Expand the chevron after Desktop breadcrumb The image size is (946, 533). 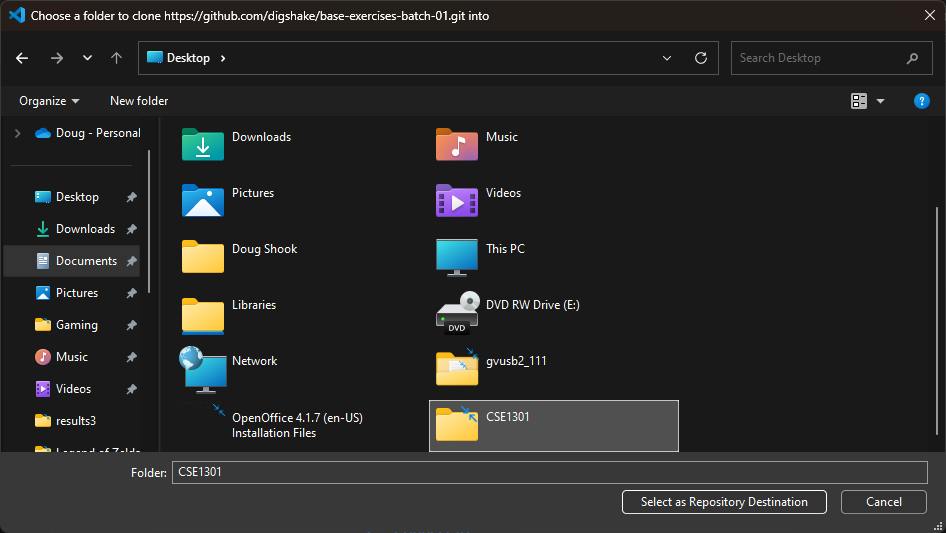(223, 58)
